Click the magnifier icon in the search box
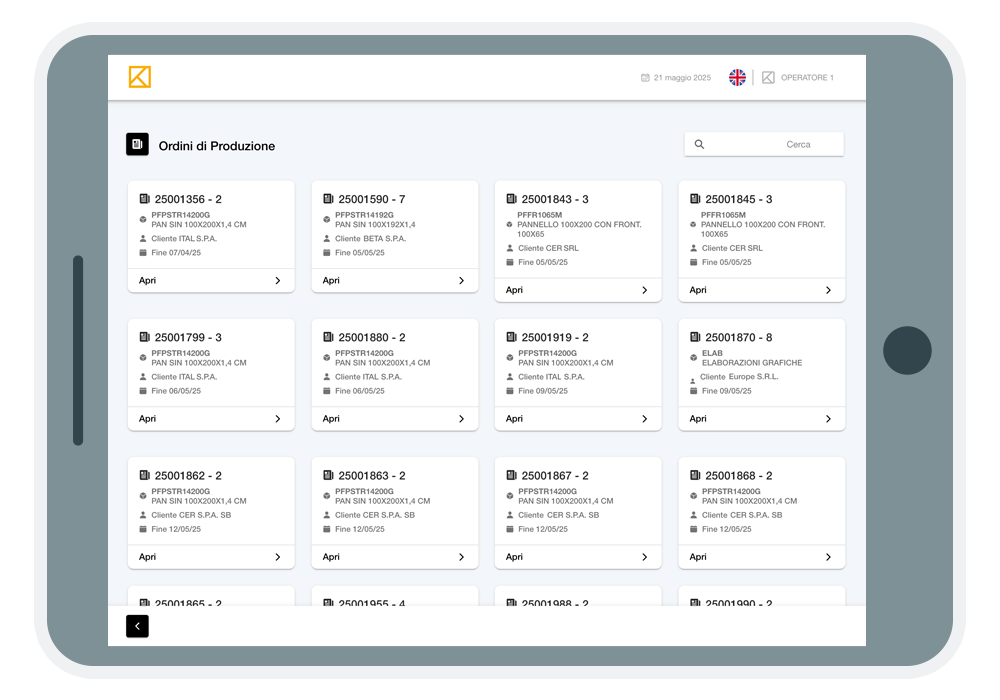The width and height of the screenshot is (1000, 700). pyautogui.click(x=699, y=145)
